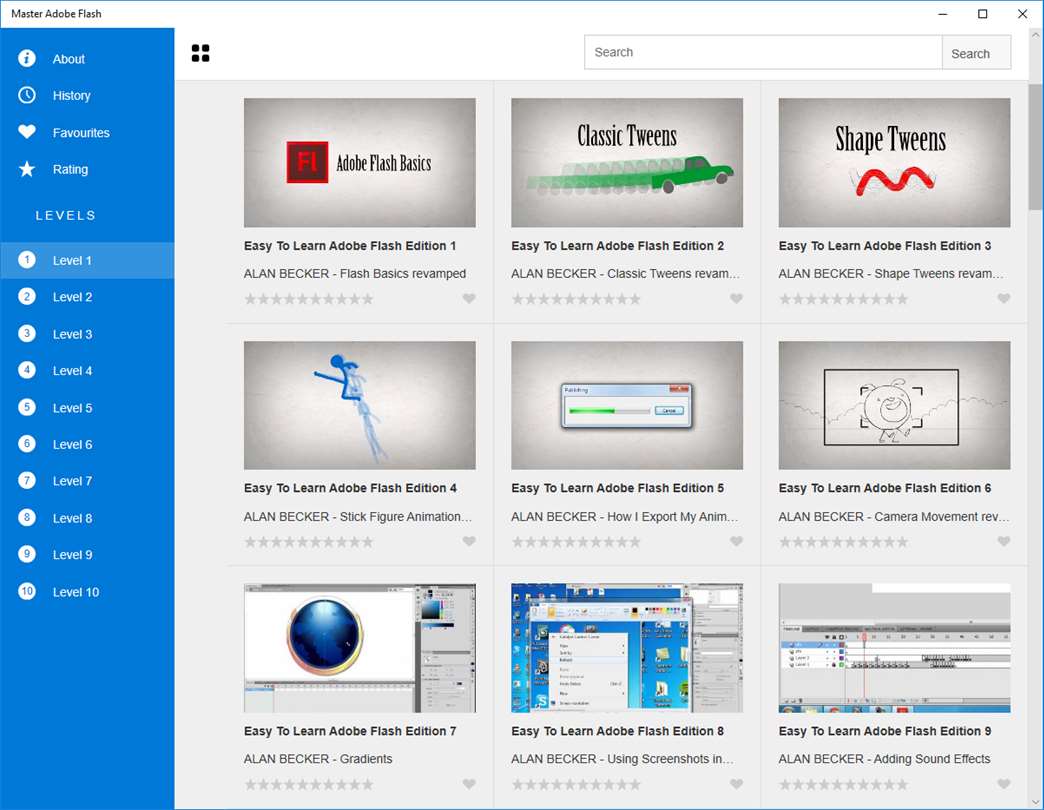Rate Edition 9 using its star bar
Image resolution: width=1044 pixels, height=810 pixels.
(x=844, y=785)
